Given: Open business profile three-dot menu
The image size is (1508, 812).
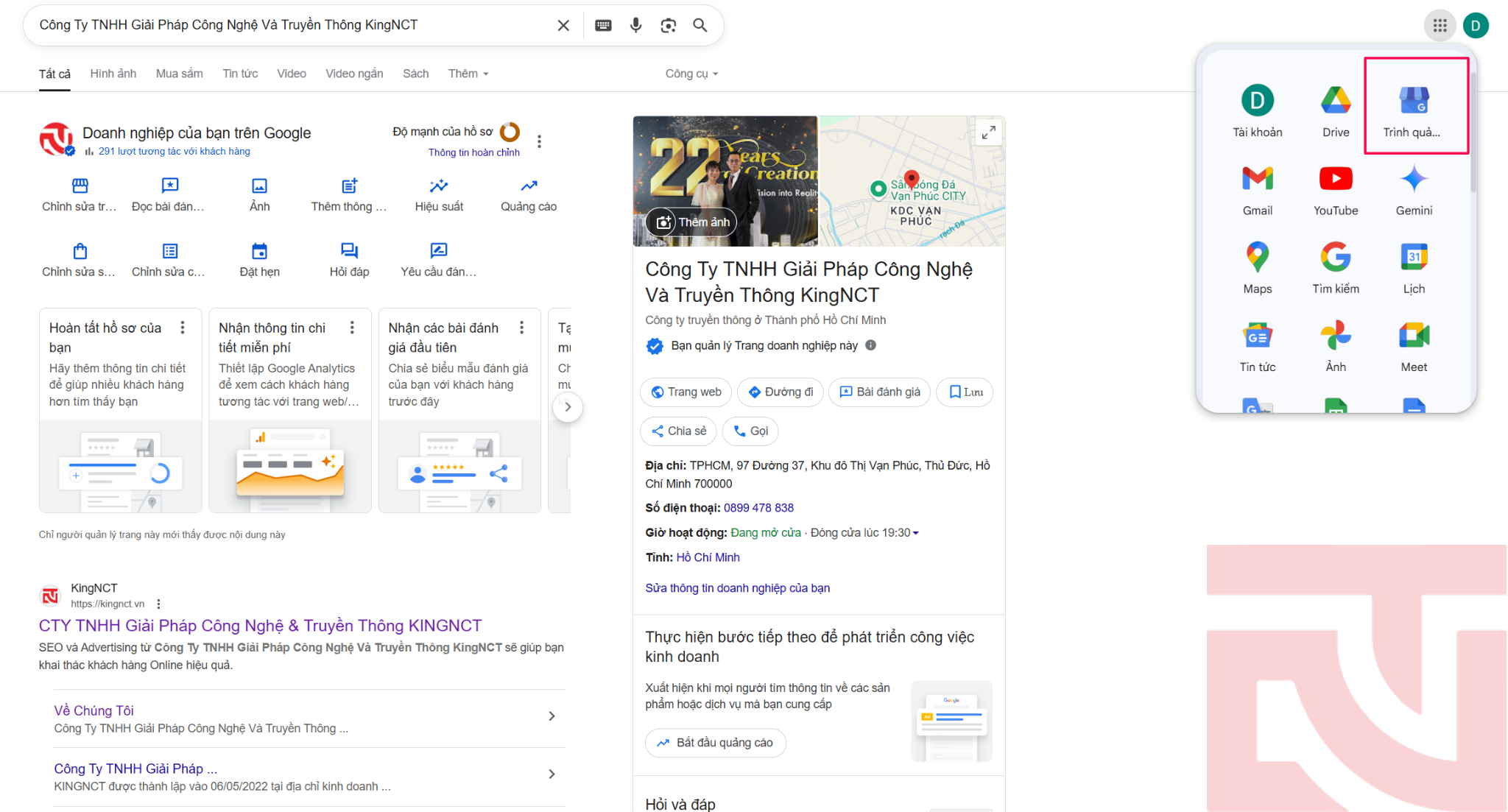Looking at the screenshot, I should coord(539,141).
